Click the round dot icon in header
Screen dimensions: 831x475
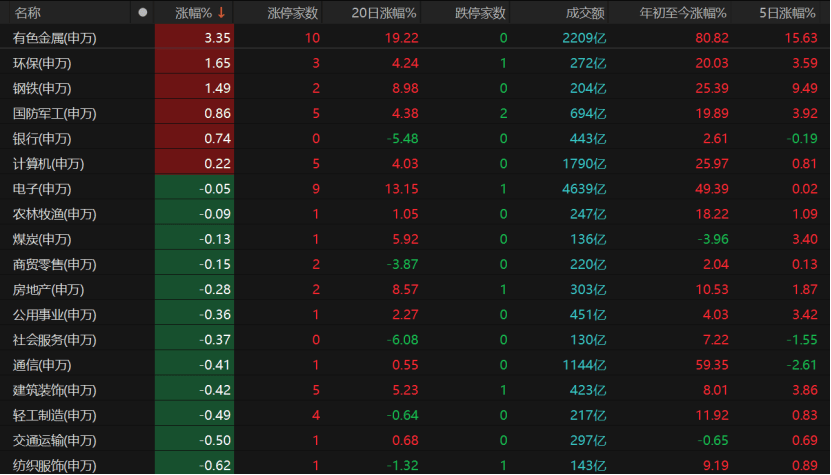pos(143,13)
